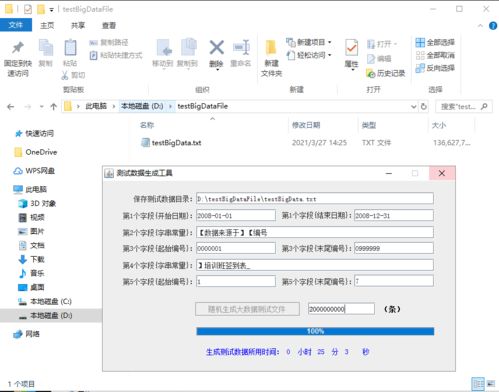499x392 pixels.
Task: Switch to large icons view in status bar
Action: pos(490,384)
